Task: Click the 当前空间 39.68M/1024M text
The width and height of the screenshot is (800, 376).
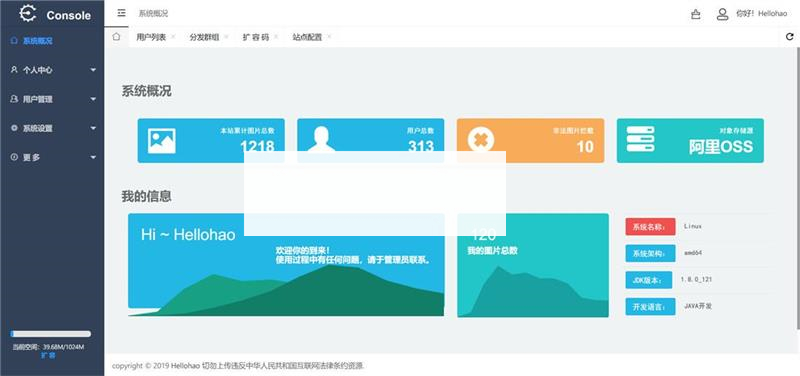Action: click(48, 347)
